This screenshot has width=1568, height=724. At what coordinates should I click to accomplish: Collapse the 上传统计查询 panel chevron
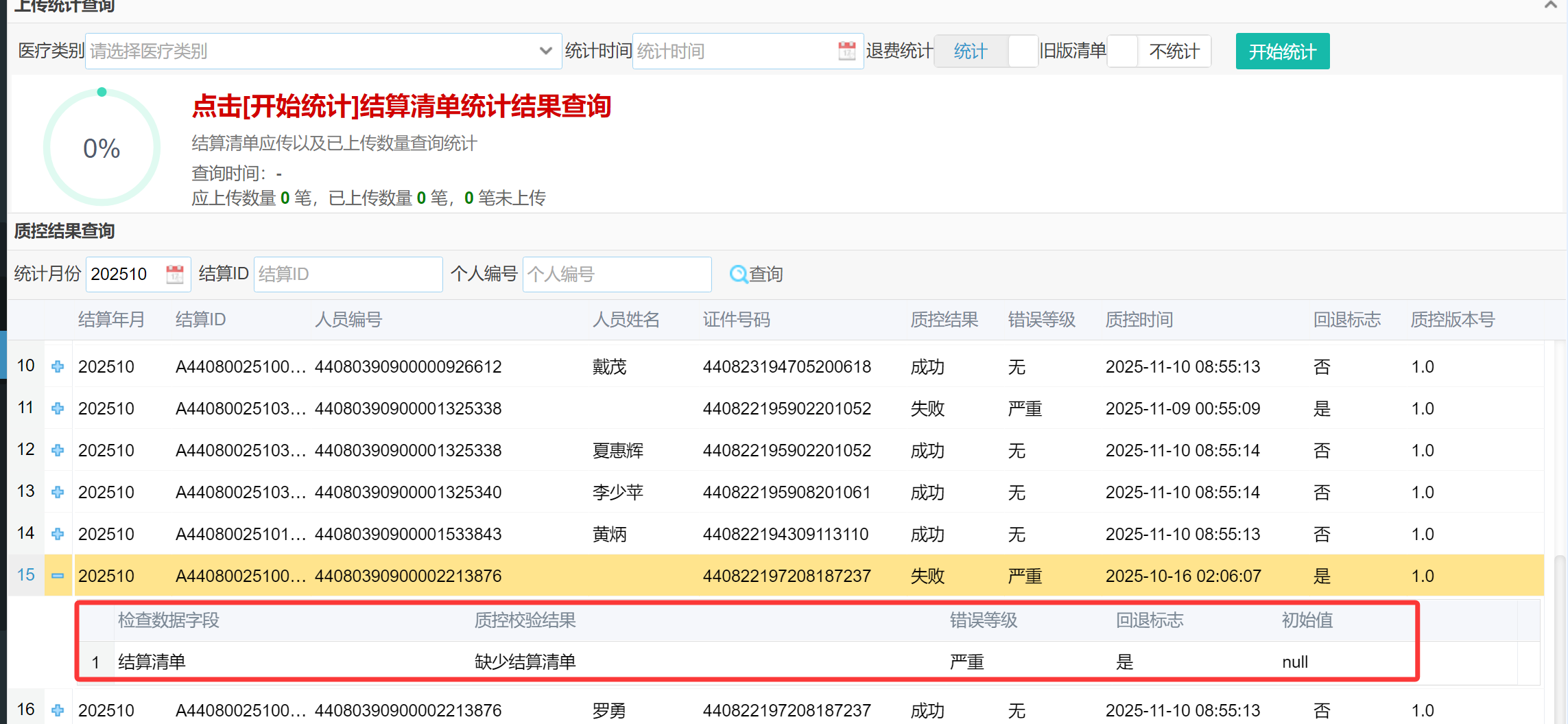(1550, 5)
